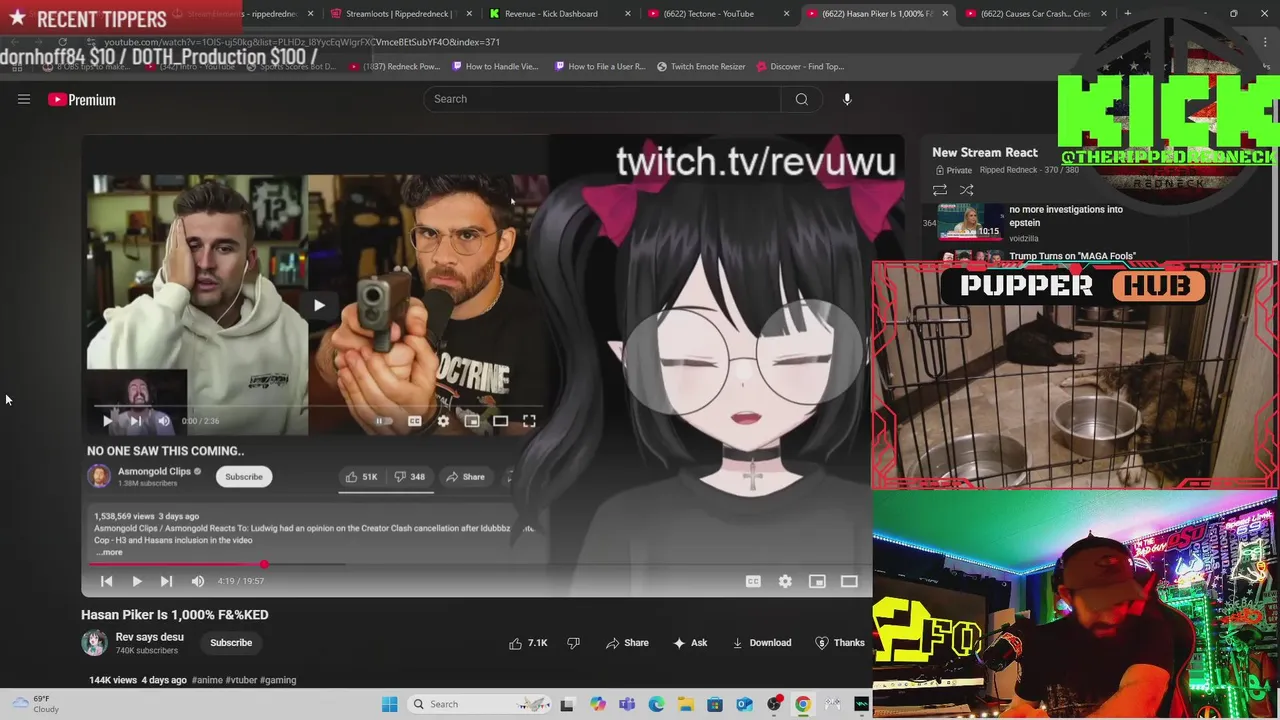Enter fullscreen in the embedded clip player

tap(529, 421)
